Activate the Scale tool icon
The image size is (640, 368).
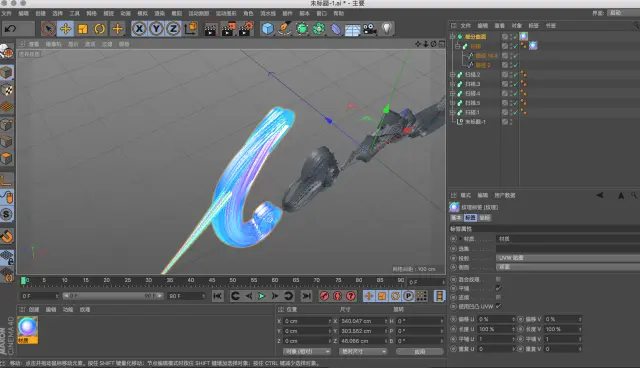pos(82,29)
